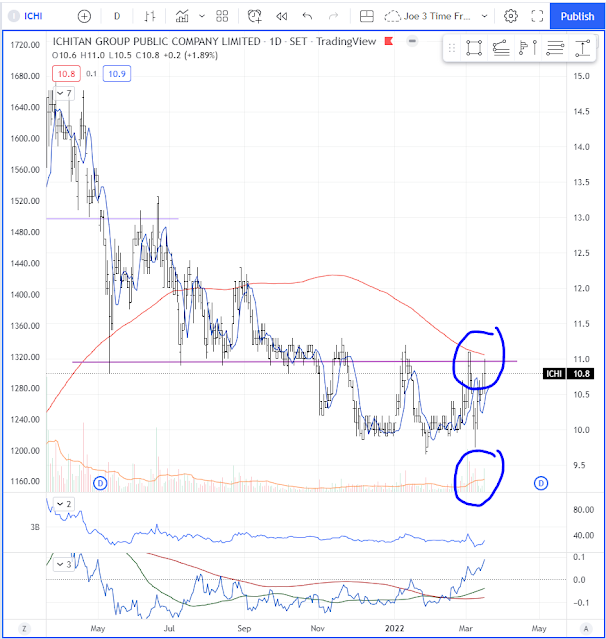Click the red flag next to symbol title

coord(389,41)
